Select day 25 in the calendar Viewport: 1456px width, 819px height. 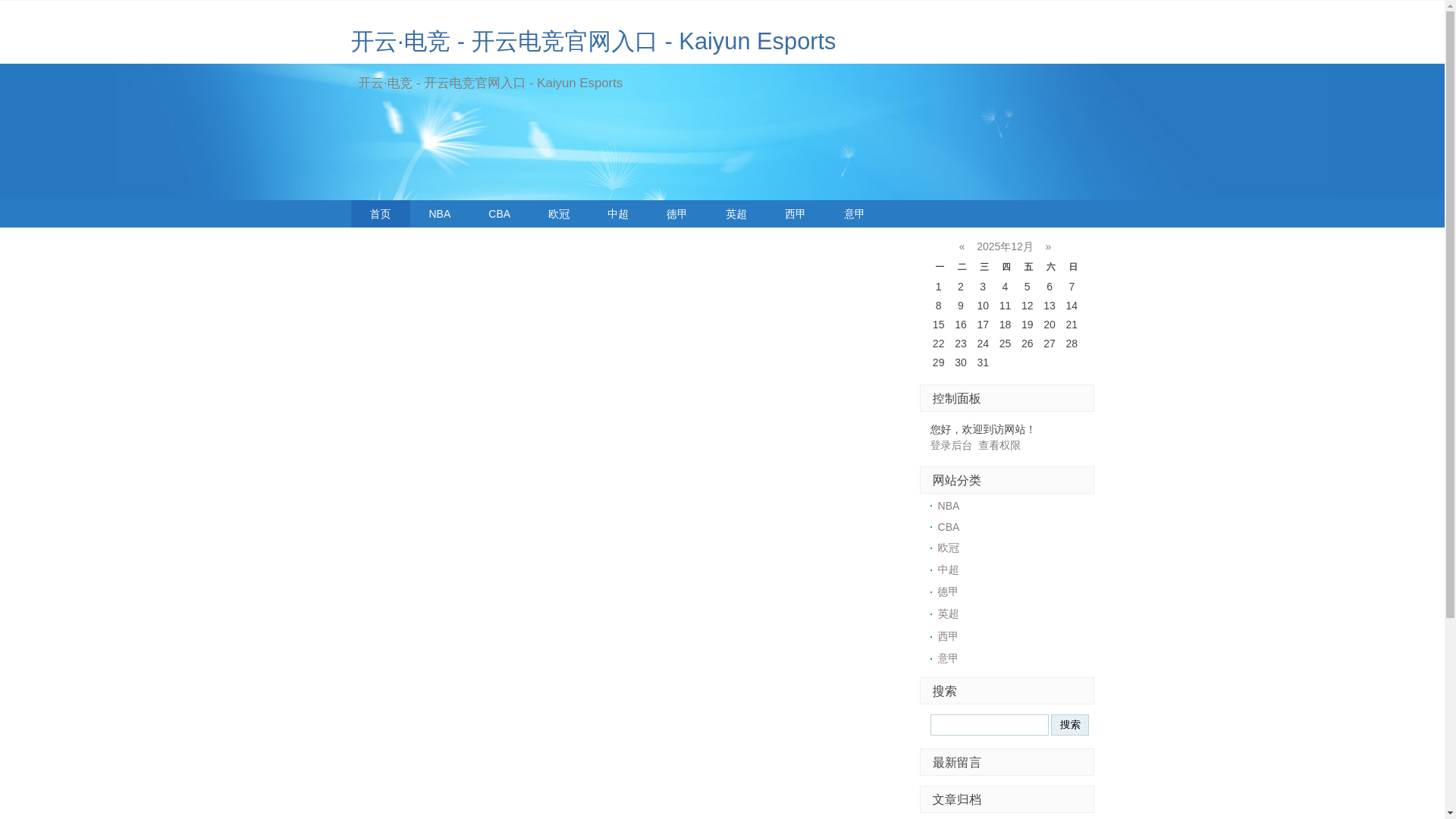point(1005,344)
